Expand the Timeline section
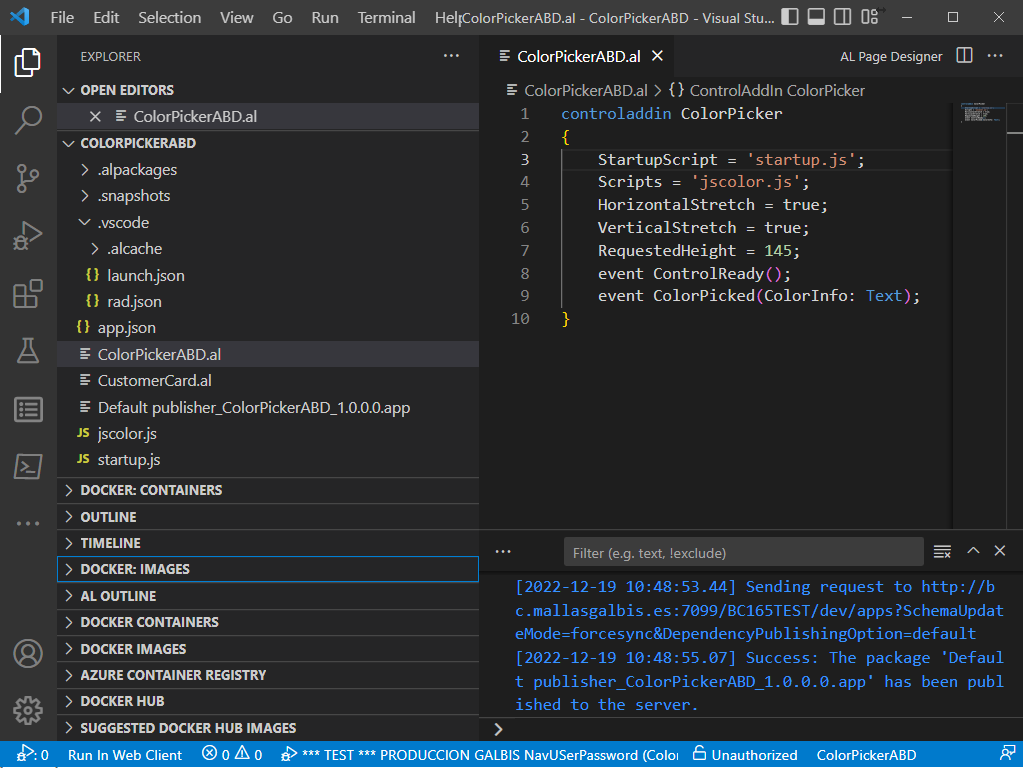The image size is (1023, 768). 268,543
